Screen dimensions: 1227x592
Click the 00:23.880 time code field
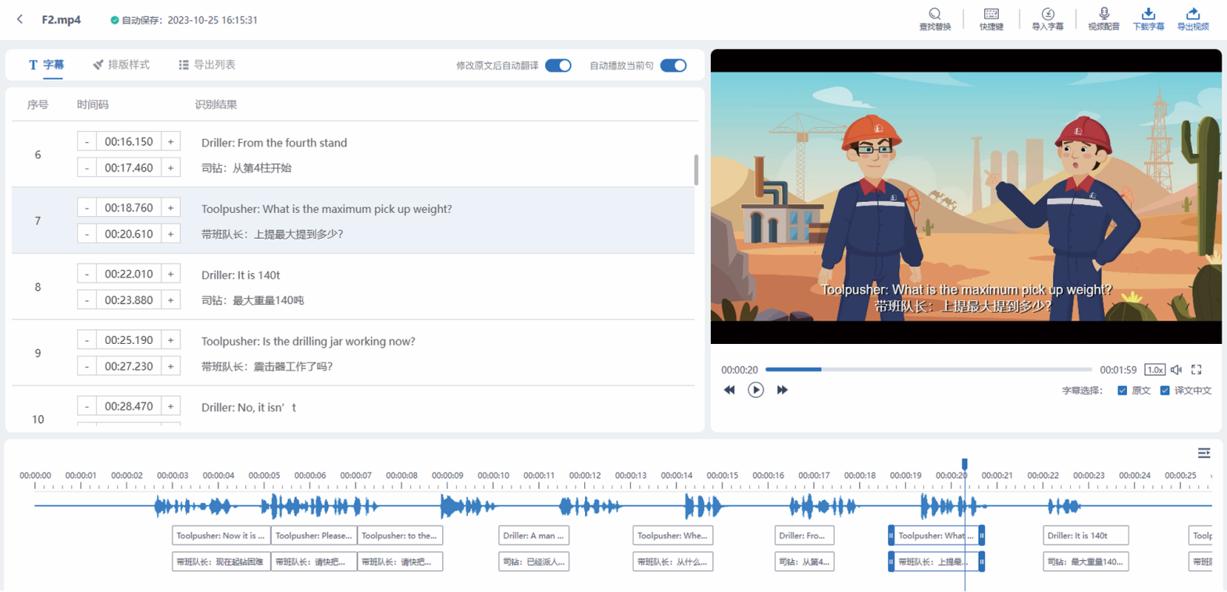pos(129,300)
